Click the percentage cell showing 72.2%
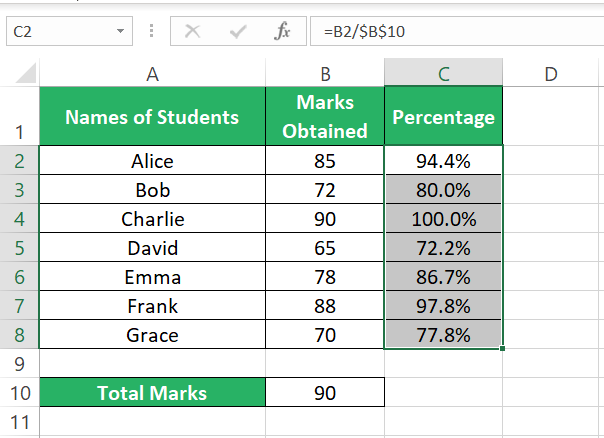The height and width of the screenshot is (438, 604). pyautogui.click(x=443, y=247)
